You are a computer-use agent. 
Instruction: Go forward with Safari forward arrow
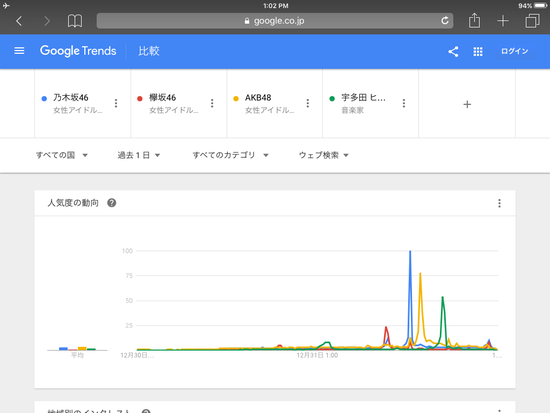click(x=47, y=21)
